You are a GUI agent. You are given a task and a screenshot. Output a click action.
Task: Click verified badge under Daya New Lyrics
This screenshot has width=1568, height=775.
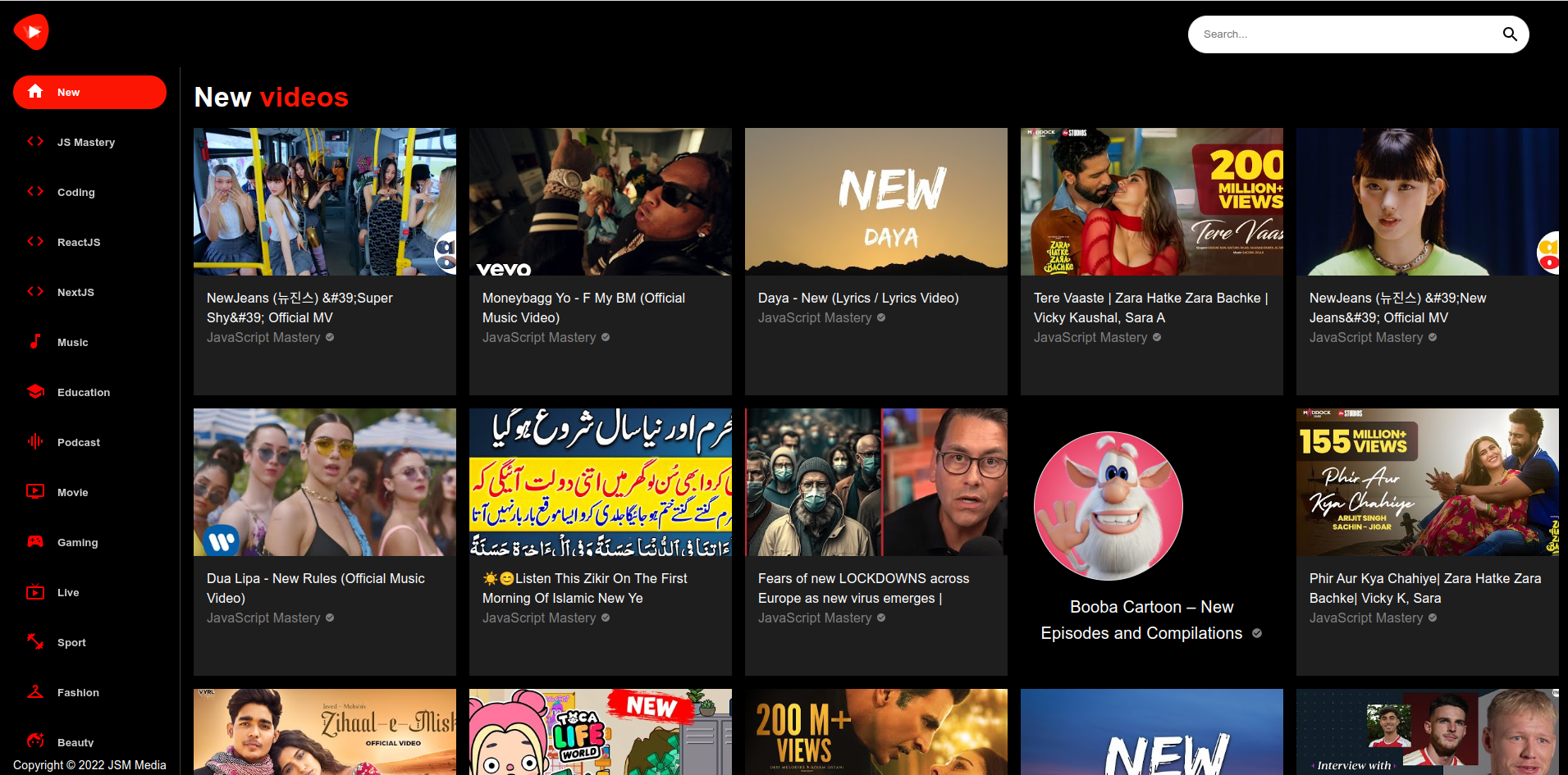(x=881, y=318)
